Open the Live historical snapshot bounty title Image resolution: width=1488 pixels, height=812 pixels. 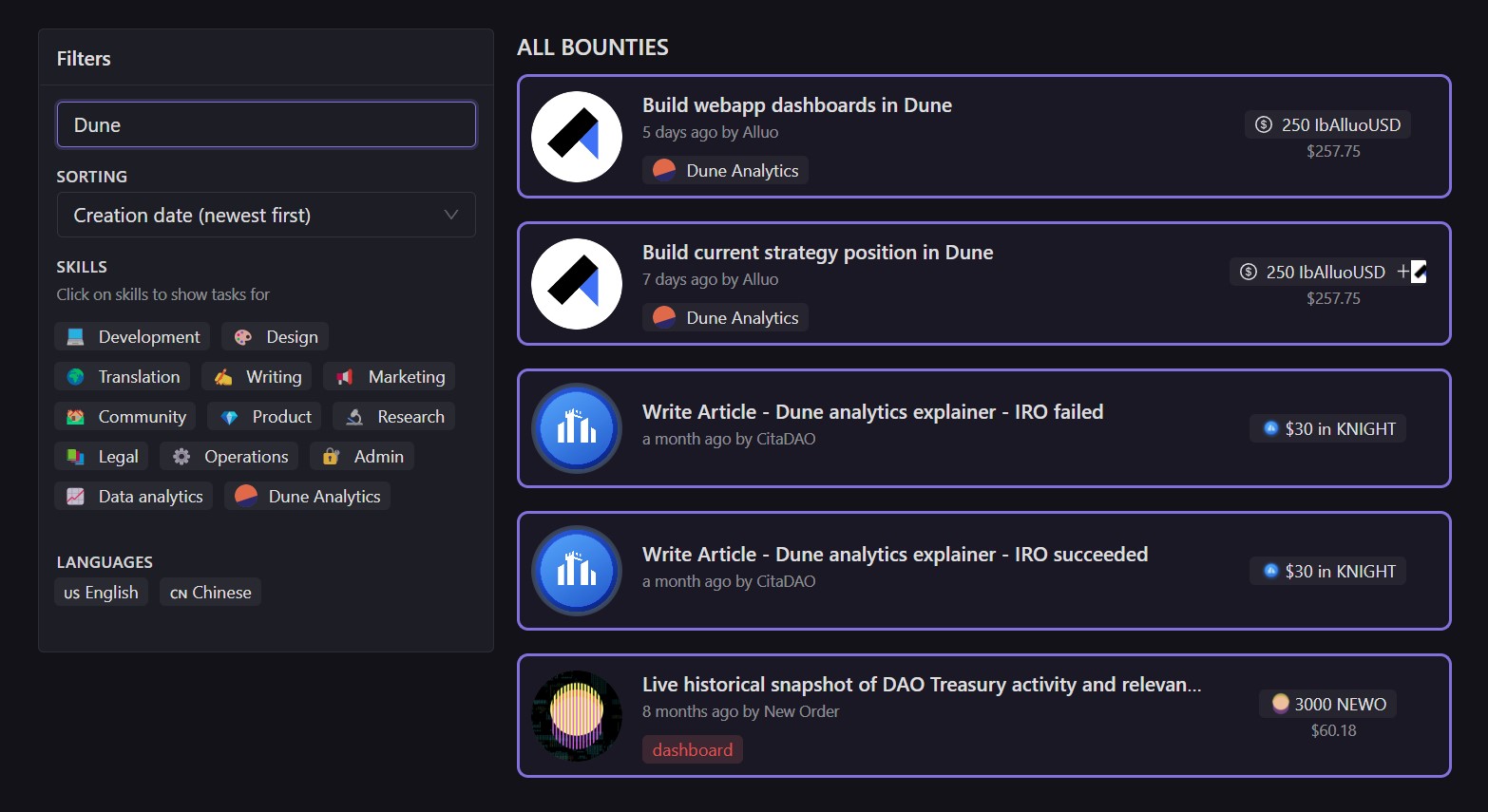[921, 685]
